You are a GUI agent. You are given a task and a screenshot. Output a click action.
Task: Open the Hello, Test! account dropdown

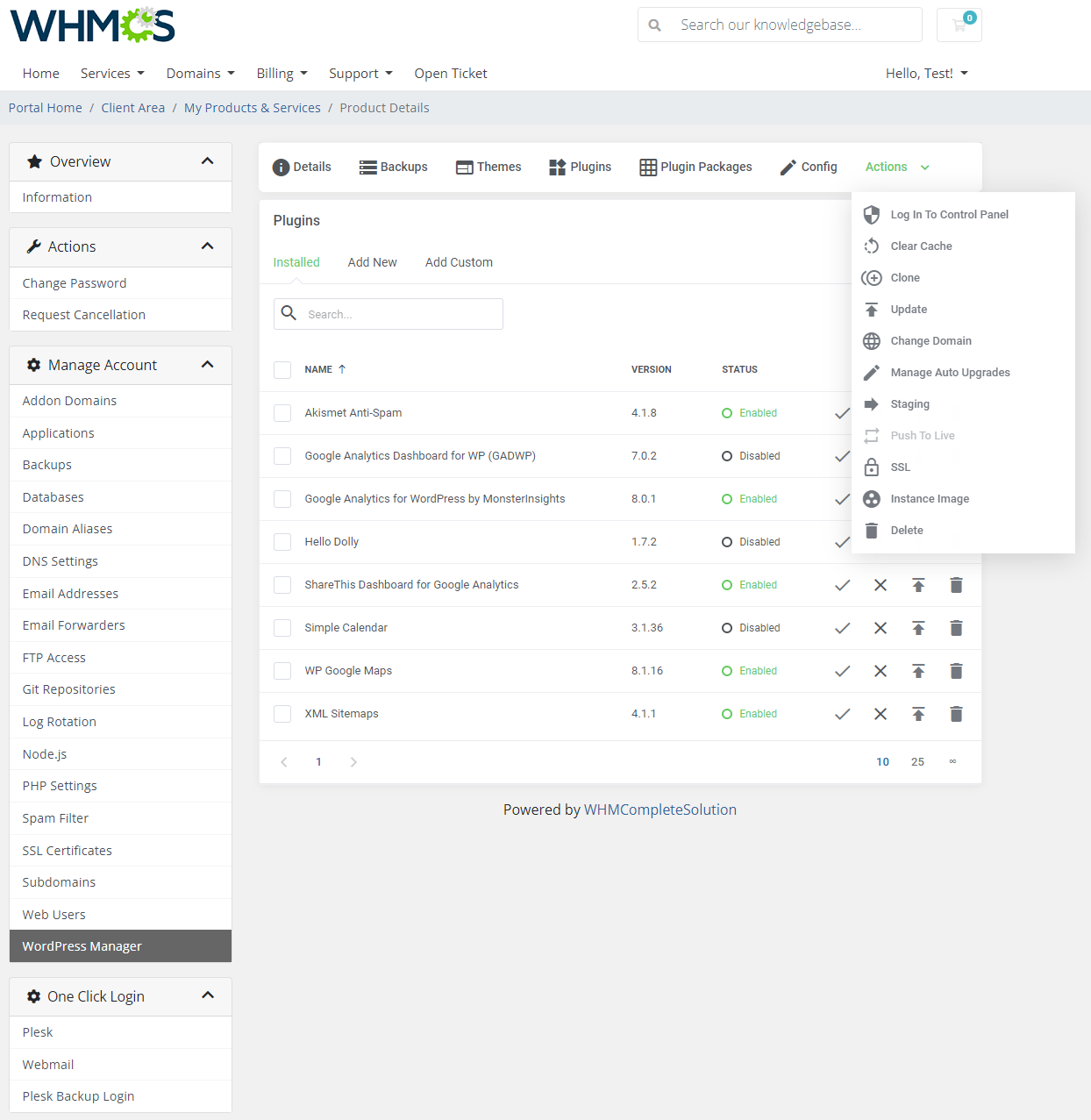927,74
